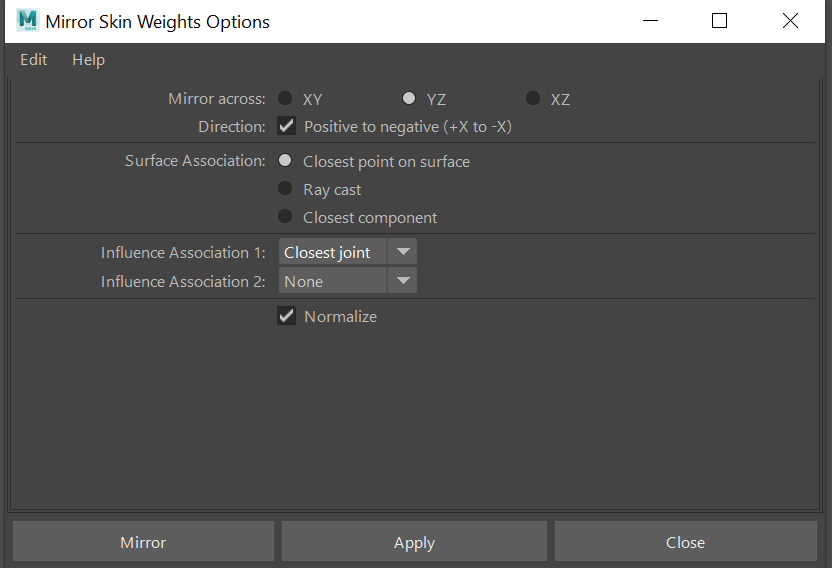Click the Maya logo icon in title bar
Viewport: 832px width, 568px height.
click(27, 21)
